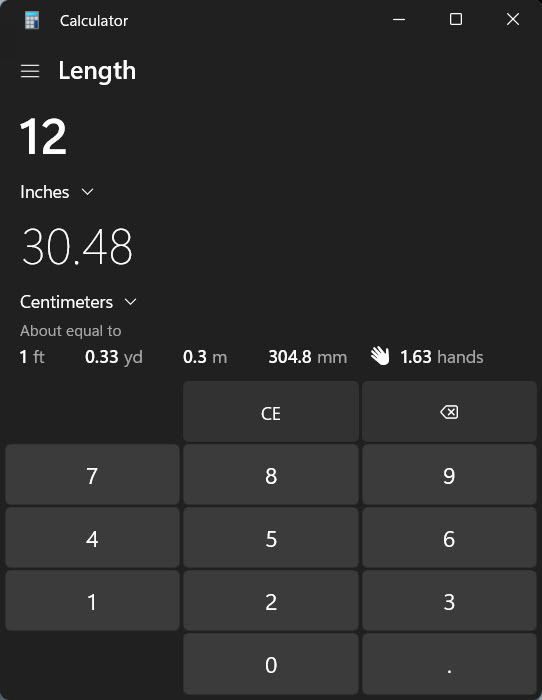This screenshot has height=700, width=542.
Task: Tap the number 1 key
Action: (92, 601)
